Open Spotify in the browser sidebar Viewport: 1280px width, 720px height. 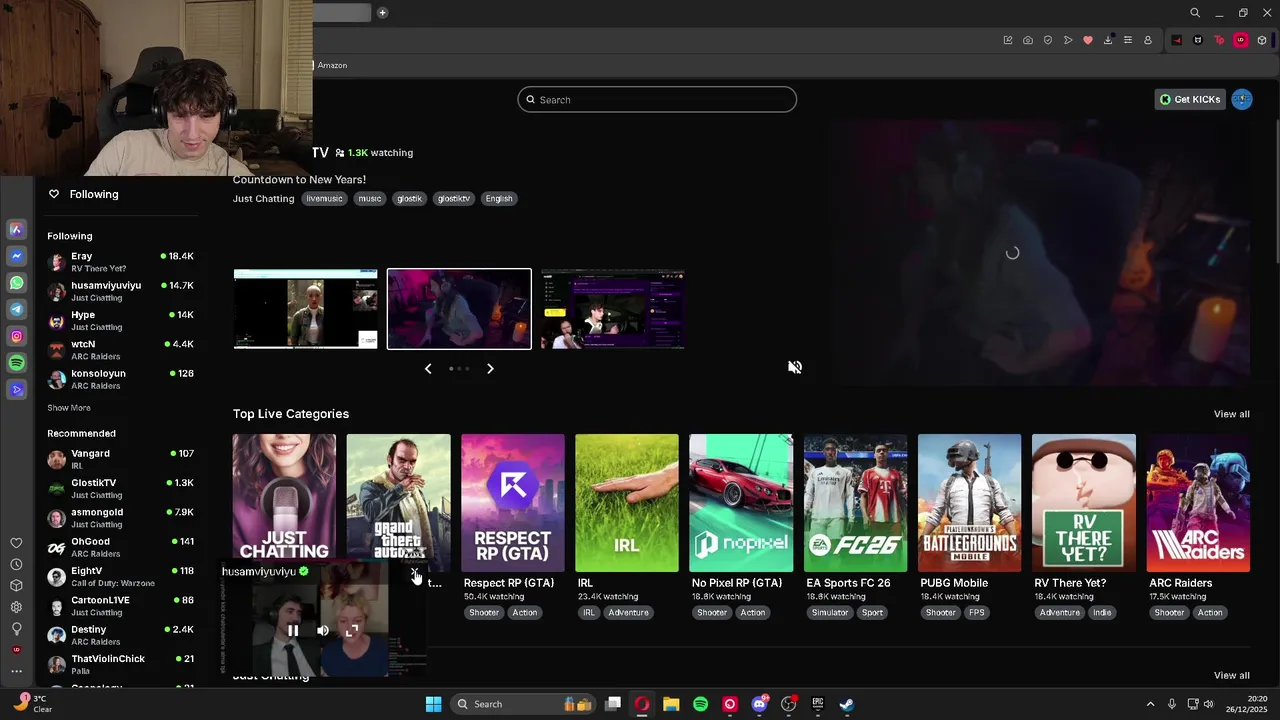(17, 363)
